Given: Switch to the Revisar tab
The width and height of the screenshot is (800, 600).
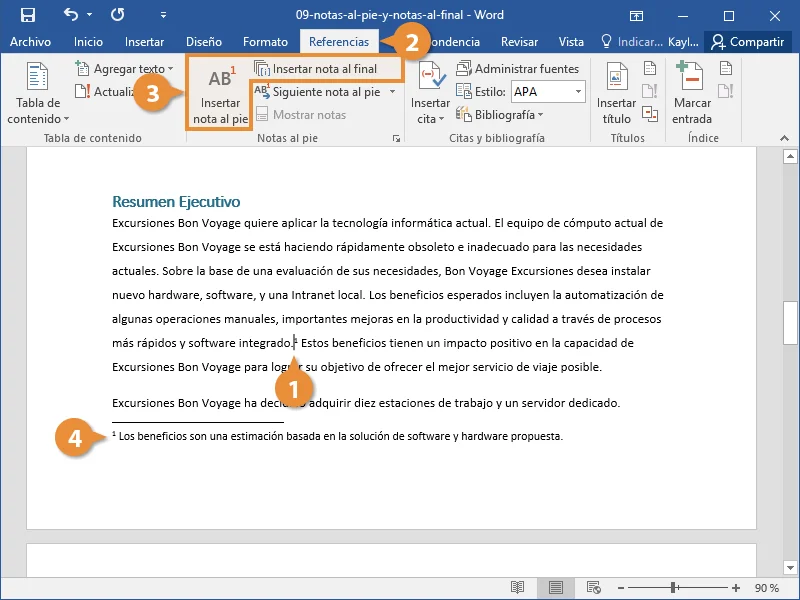Looking at the screenshot, I should (519, 42).
